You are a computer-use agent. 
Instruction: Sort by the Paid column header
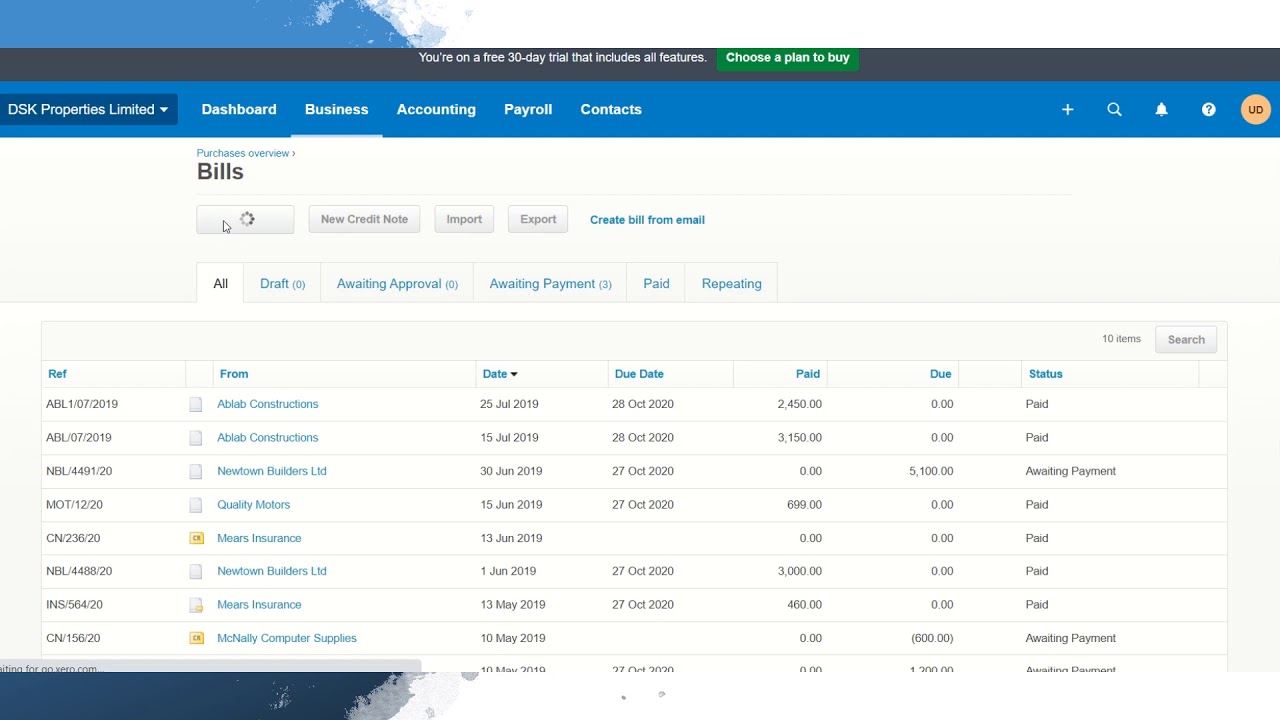pos(808,374)
